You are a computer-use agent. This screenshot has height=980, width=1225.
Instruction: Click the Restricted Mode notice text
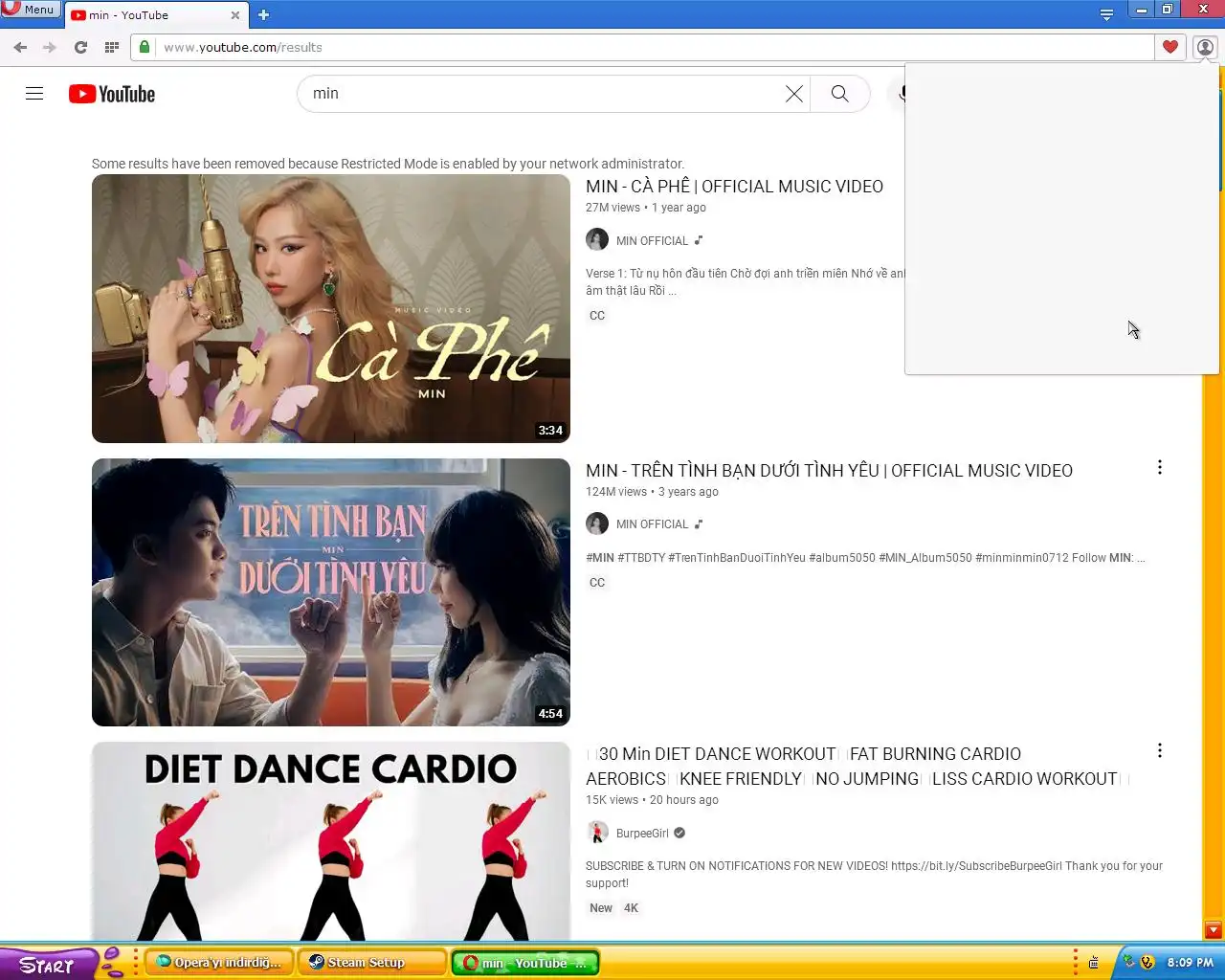click(x=388, y=164)
